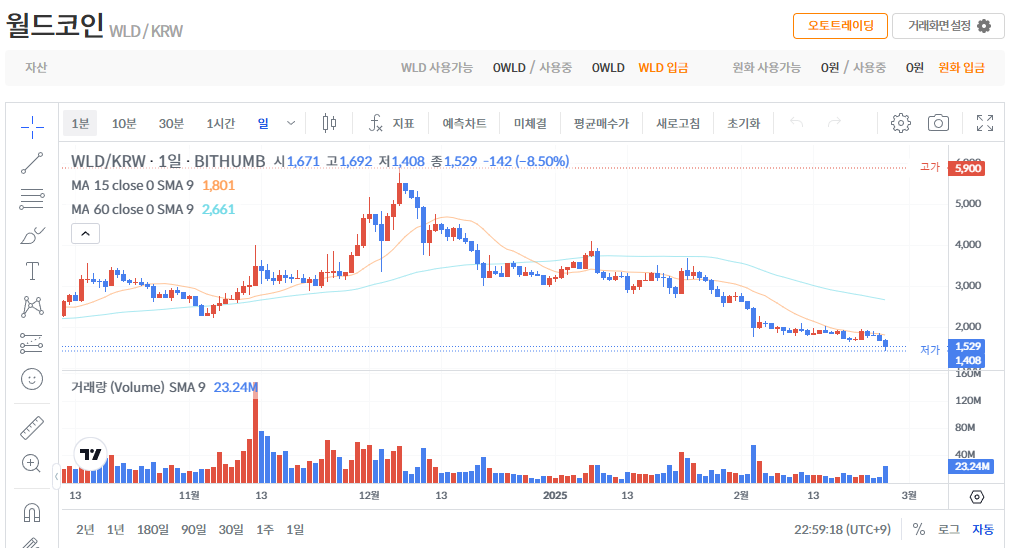This screenshot has width=1018, height=548.
Task: Open the 22:59:18 (UTC+9) timezone selector
Action: (x=842, y=529)
